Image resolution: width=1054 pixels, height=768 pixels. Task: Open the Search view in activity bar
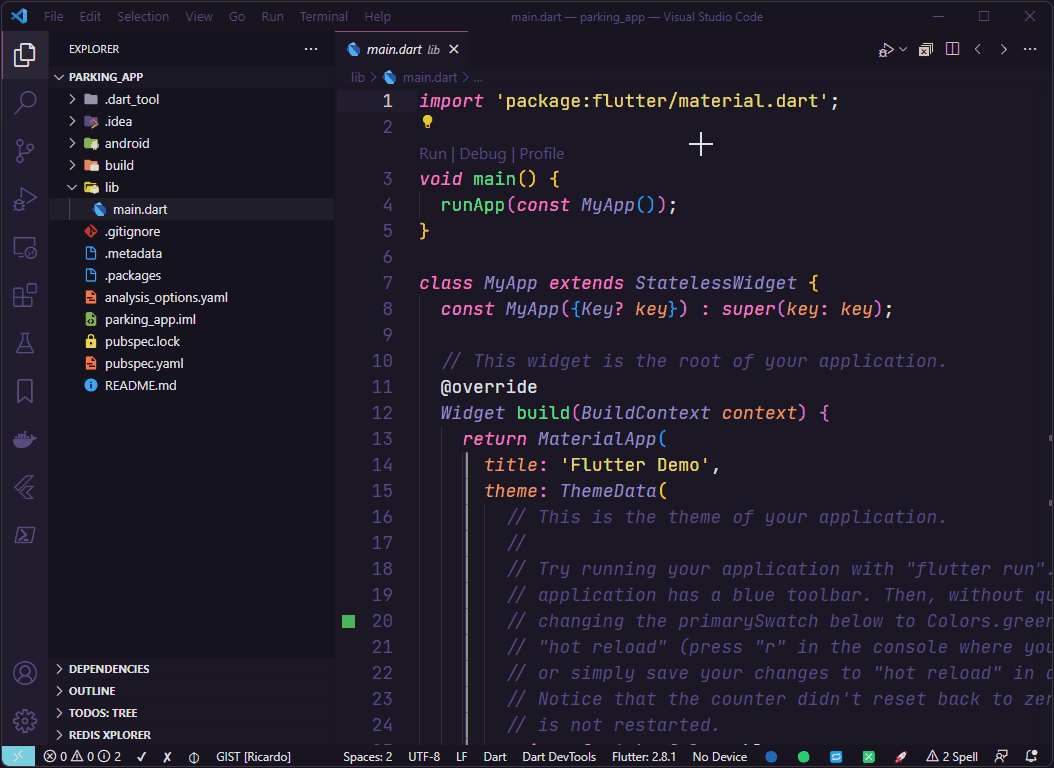(x=24, y=103)
